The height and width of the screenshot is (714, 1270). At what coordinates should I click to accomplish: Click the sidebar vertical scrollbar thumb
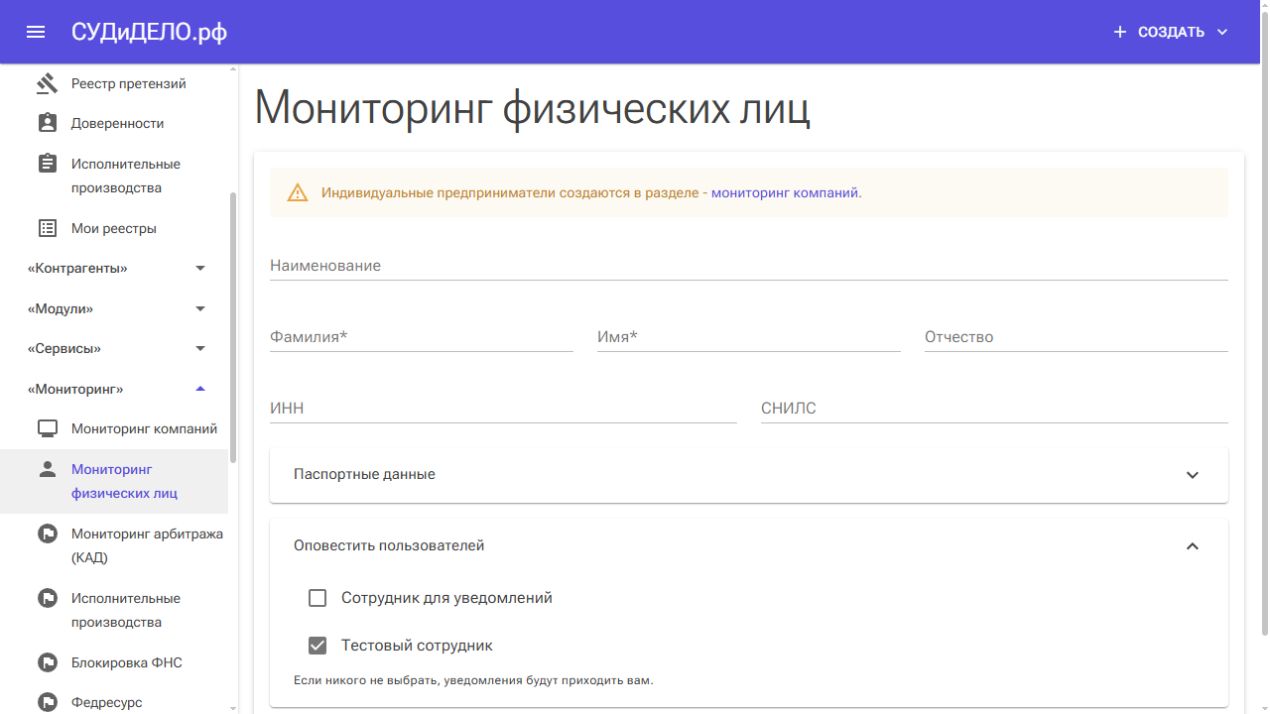(x=233, y=327)
